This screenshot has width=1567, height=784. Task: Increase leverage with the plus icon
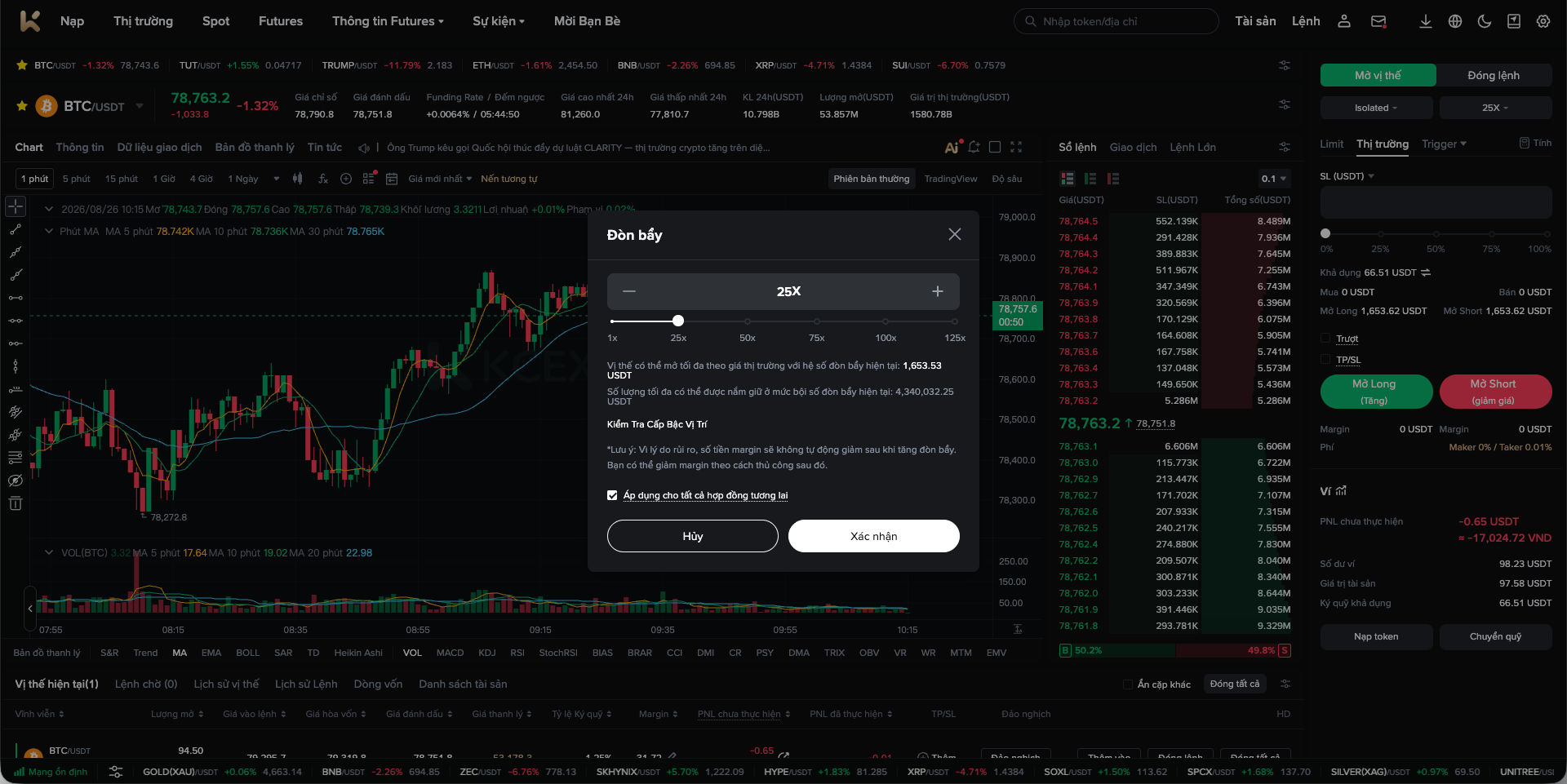937,291
